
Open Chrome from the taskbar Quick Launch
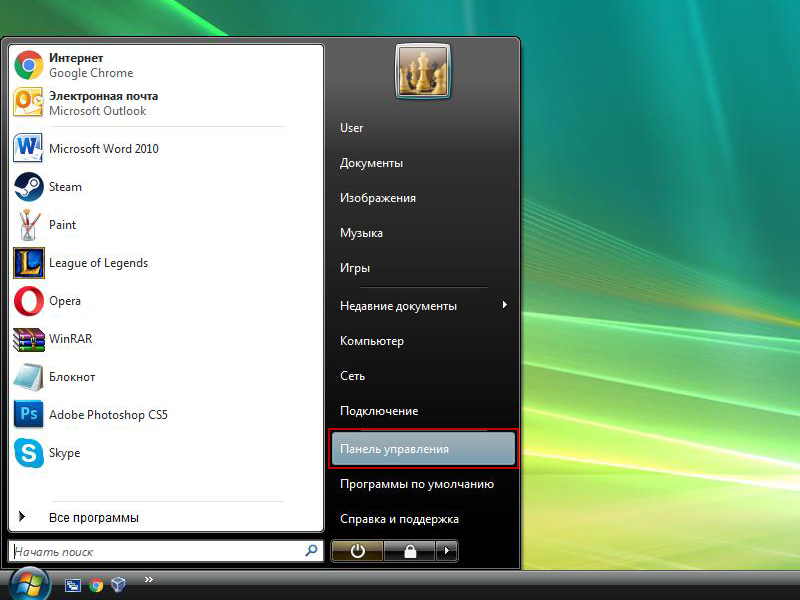pos(96,585)
